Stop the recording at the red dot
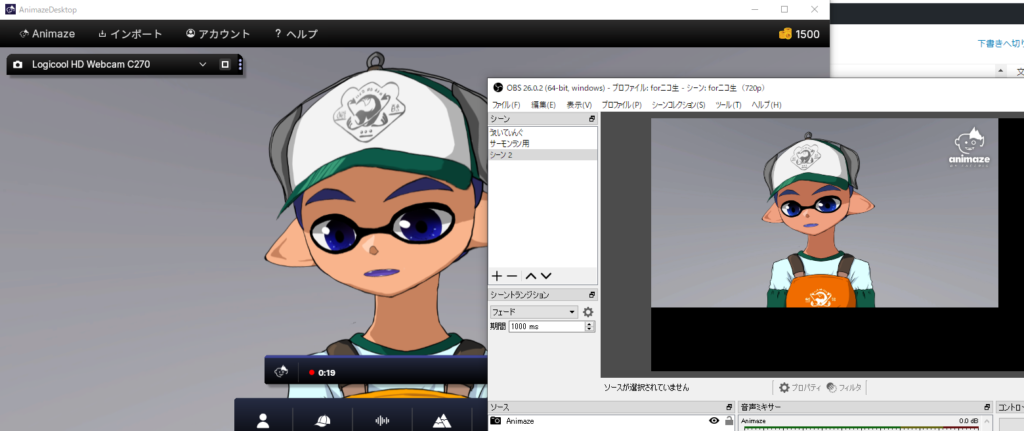This screenshot has height=431, width=1024. click(x=312, y=373)
